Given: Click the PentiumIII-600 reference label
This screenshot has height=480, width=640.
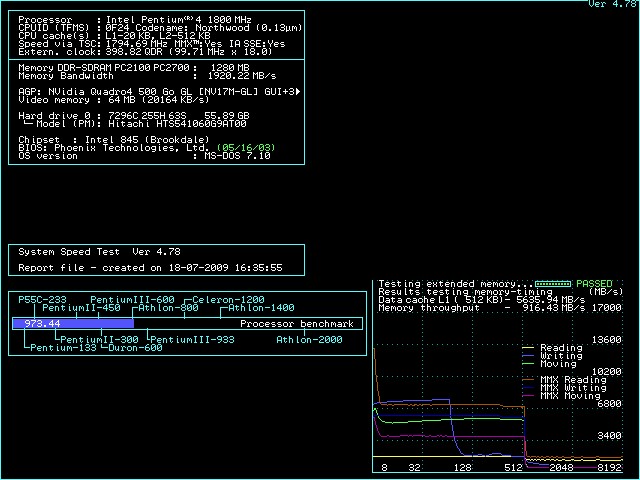Looking at the screenshot, I should pos(132,300).
